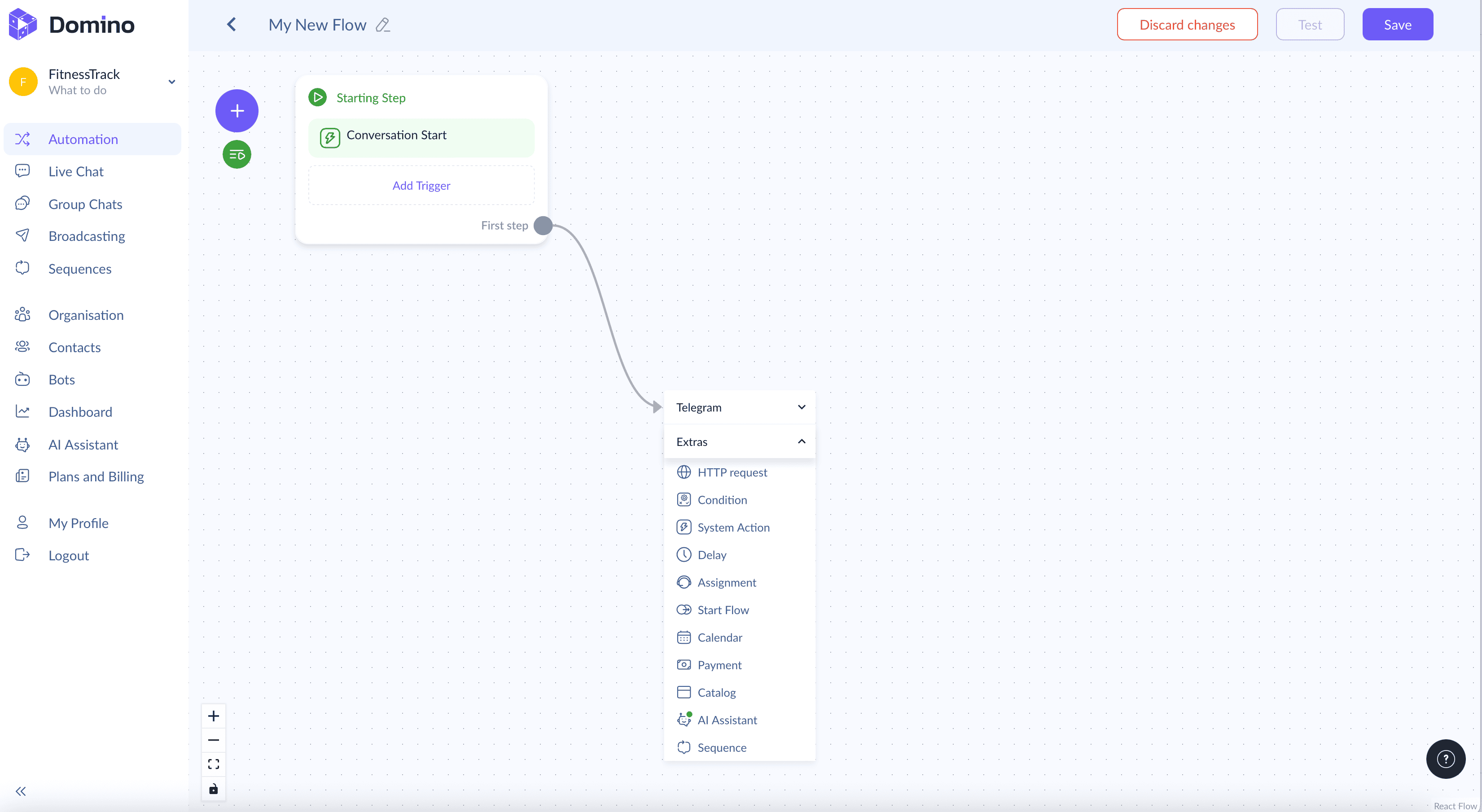Click the Dashboard chart icon
1482x812 pixels.
click(x=22, y=411)
